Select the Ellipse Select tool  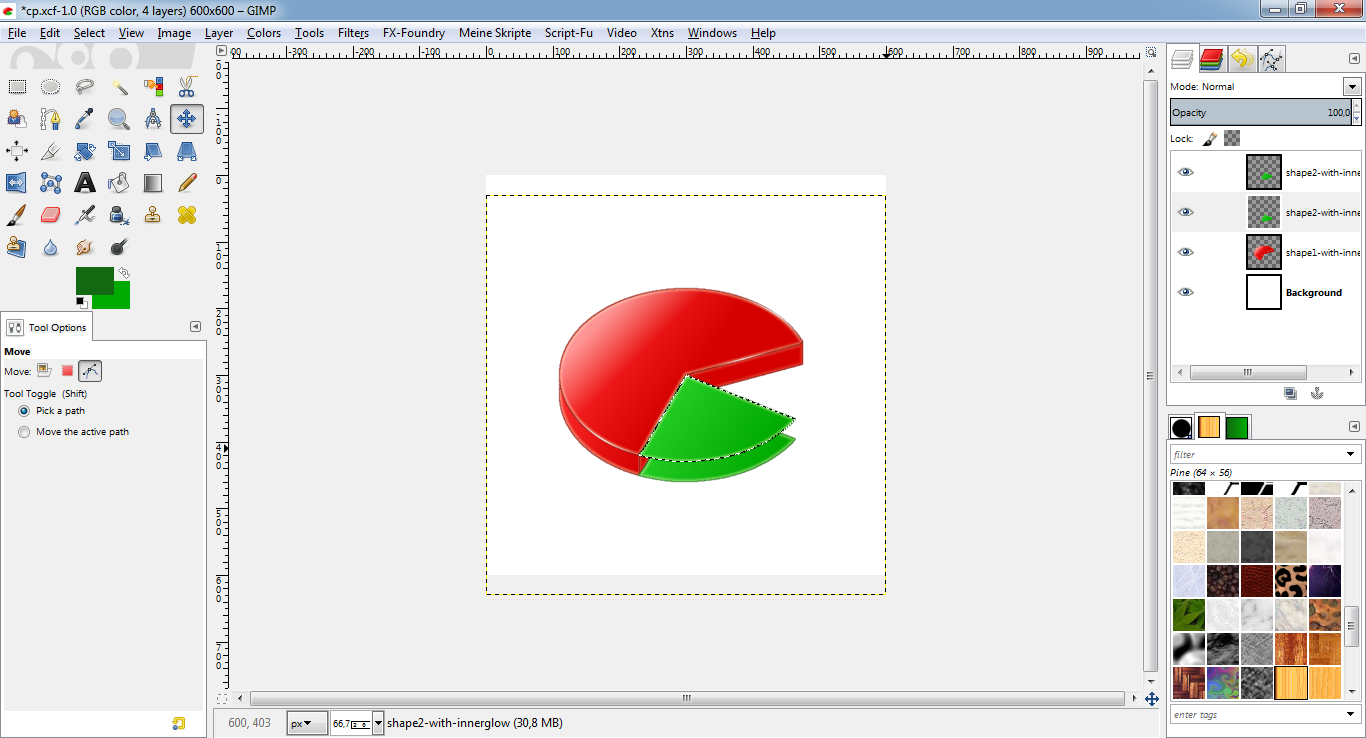click(x=51, y=87)
